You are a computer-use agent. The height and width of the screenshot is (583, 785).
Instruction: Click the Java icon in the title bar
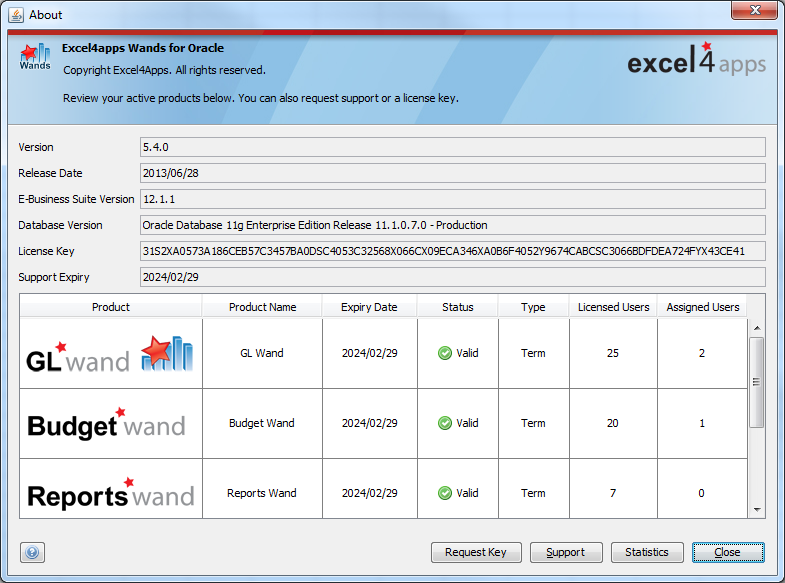[16, 15]
